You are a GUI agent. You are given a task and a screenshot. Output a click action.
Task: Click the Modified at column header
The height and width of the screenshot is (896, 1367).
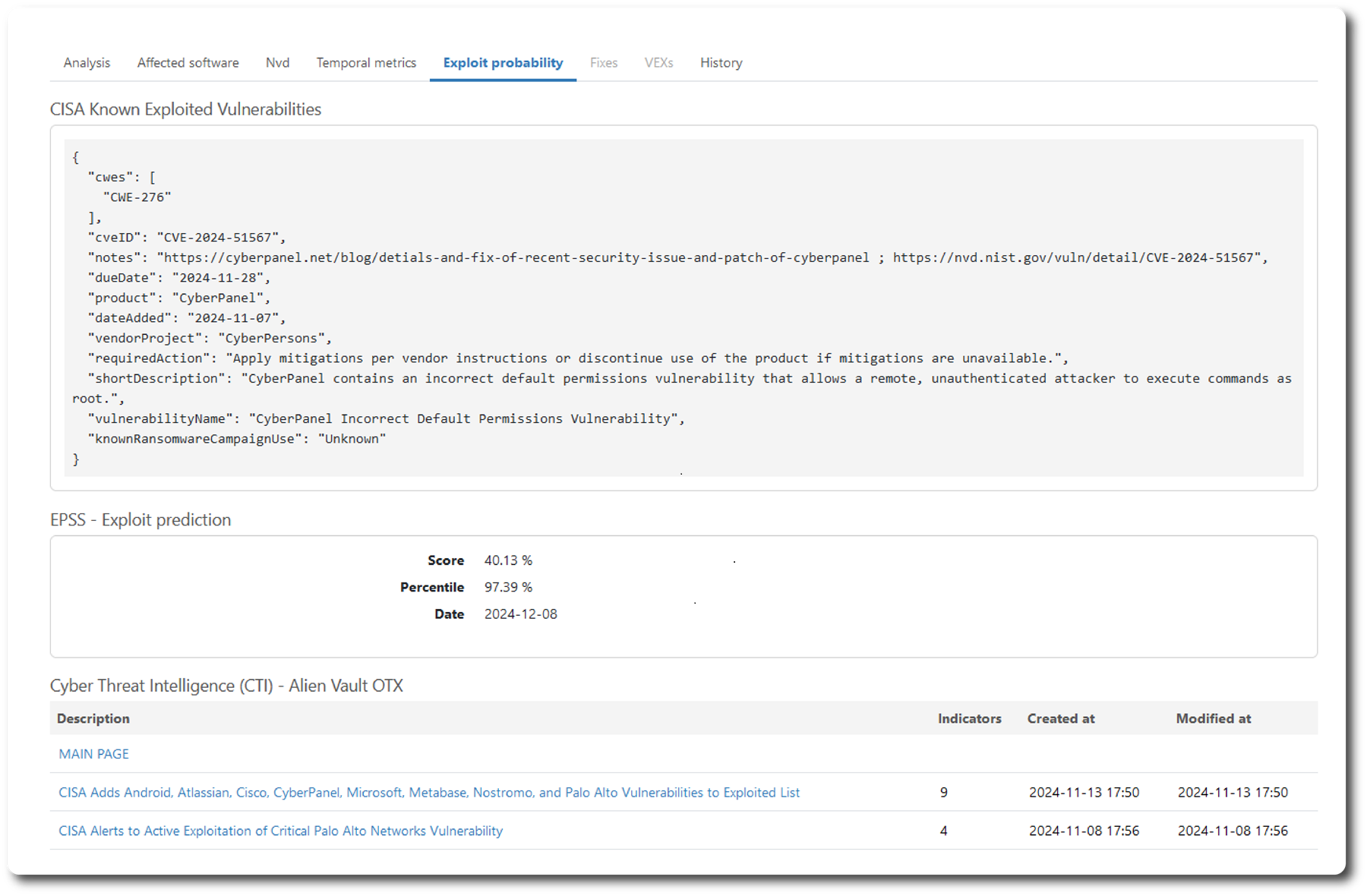click(1213, 718)
